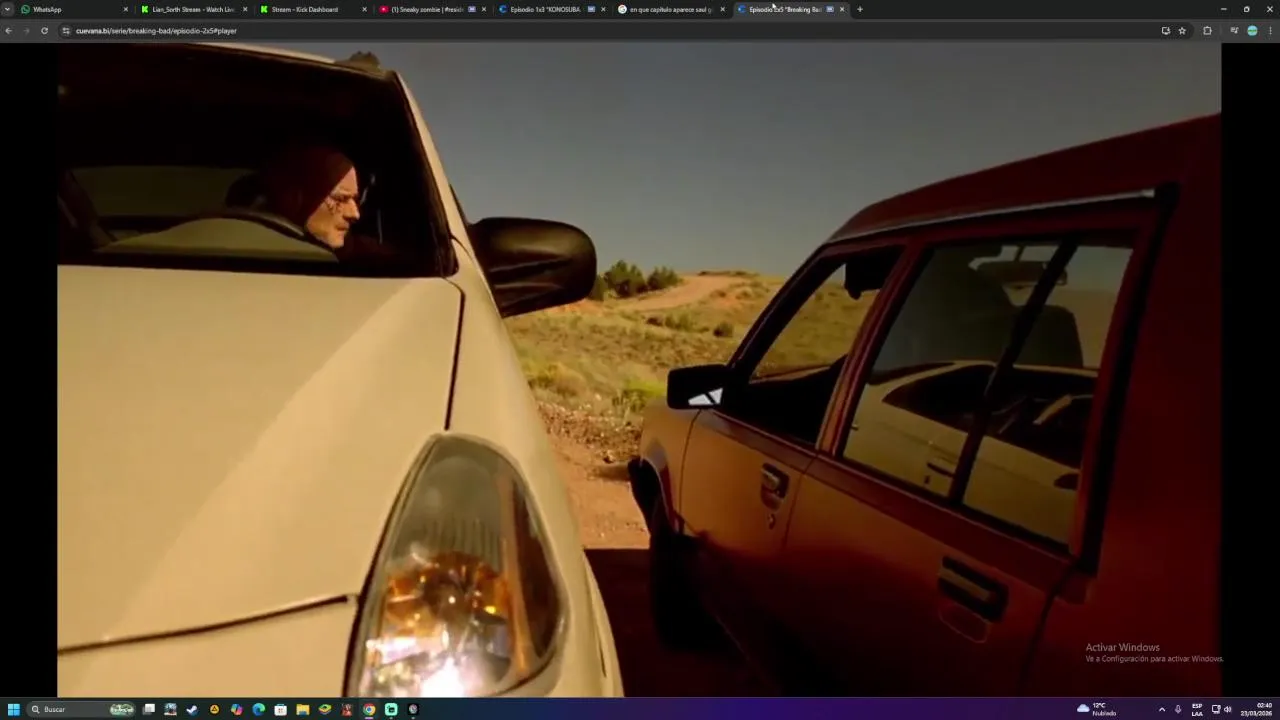The width and height of the screenshot is (1280, 720).
Task: Close the Episodio 1x3 KONOSUBA tab
Action: point(603,9)
